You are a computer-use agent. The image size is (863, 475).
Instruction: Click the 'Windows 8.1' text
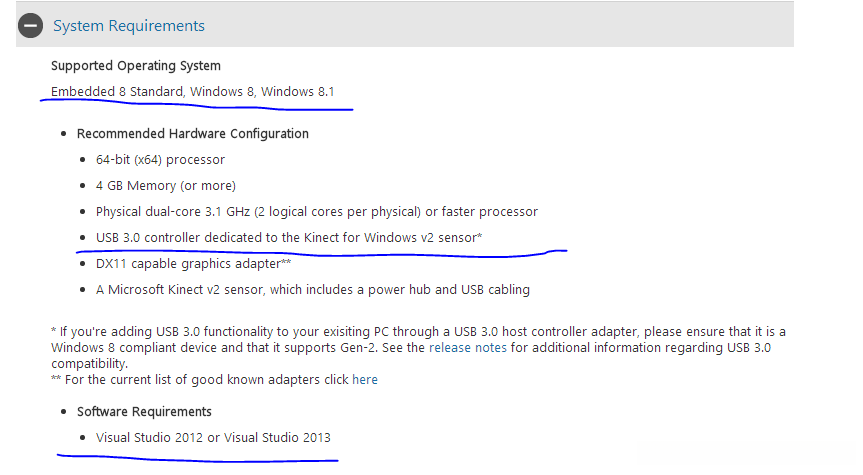pyautogui.click(x=298, y=92)
